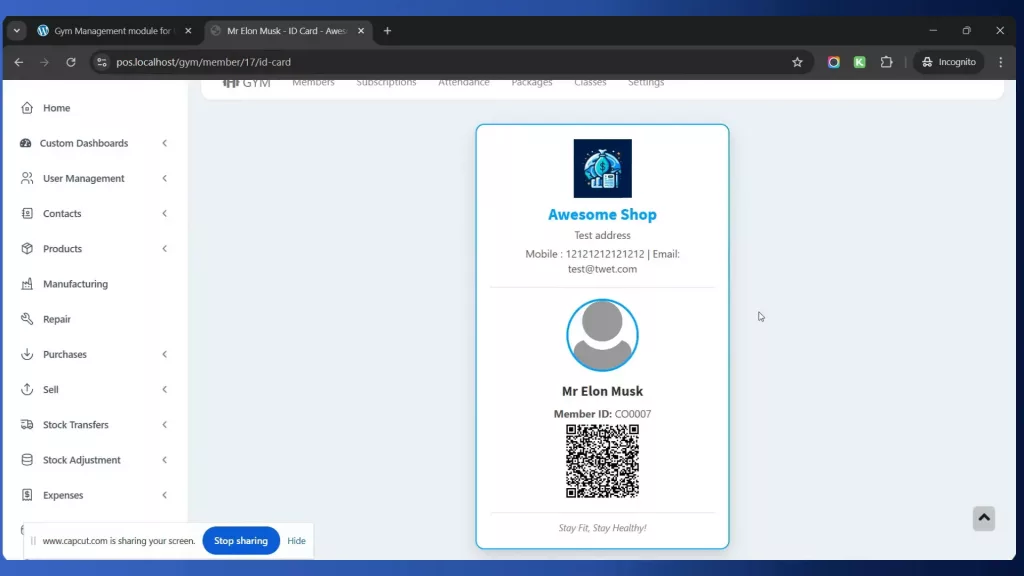The height and width of the screenshot is (576, 1024).
Task: Click the scroll-to-top arrow button
Action: [984, 519]
